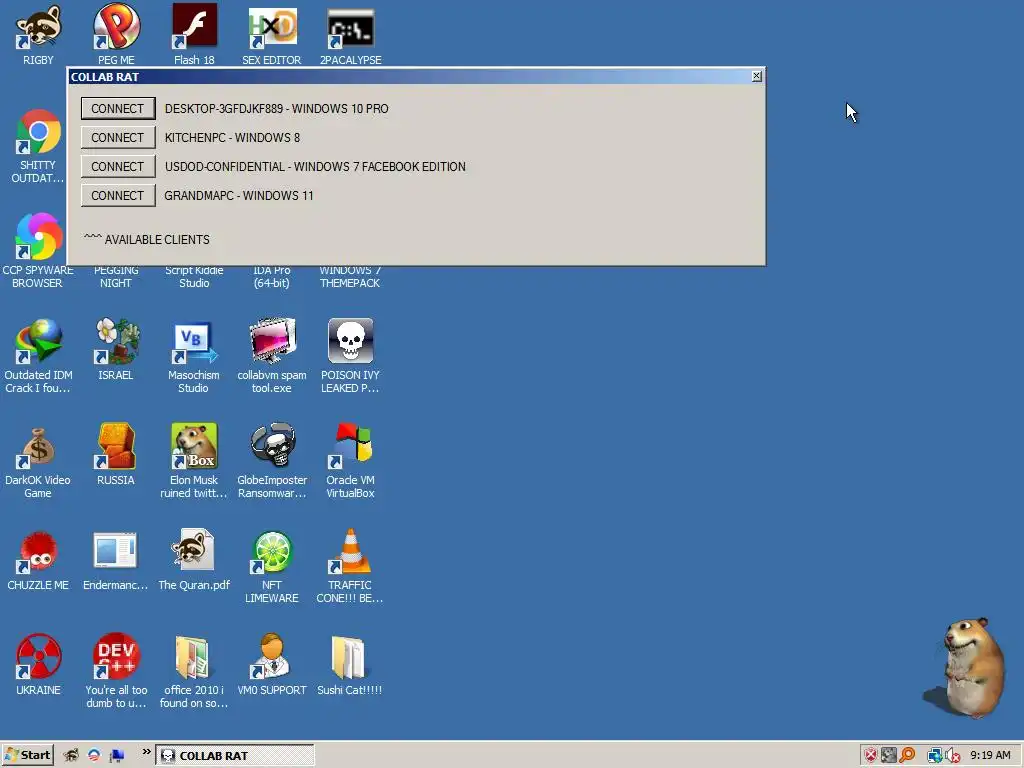Open the CHUZZLE ME red fuzzball icon

coord(39,551)
